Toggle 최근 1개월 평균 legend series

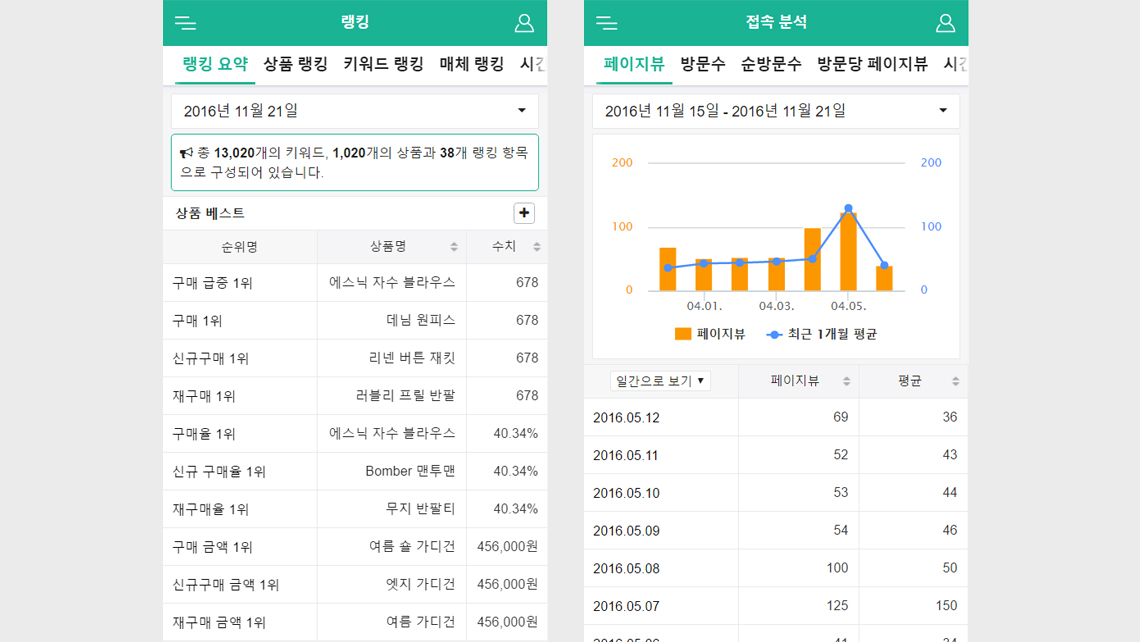822,334
